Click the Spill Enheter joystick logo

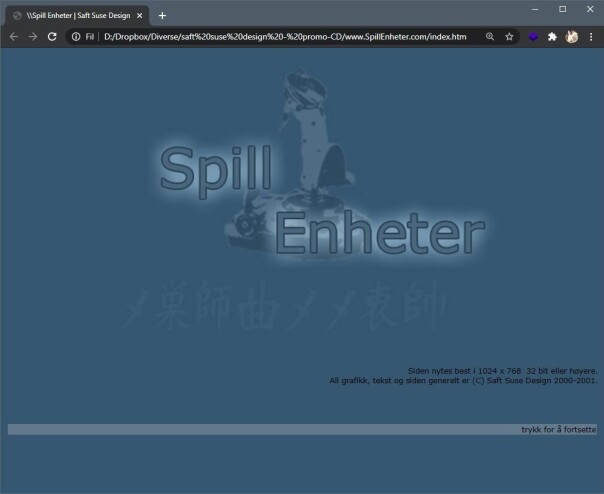point(318,168)
